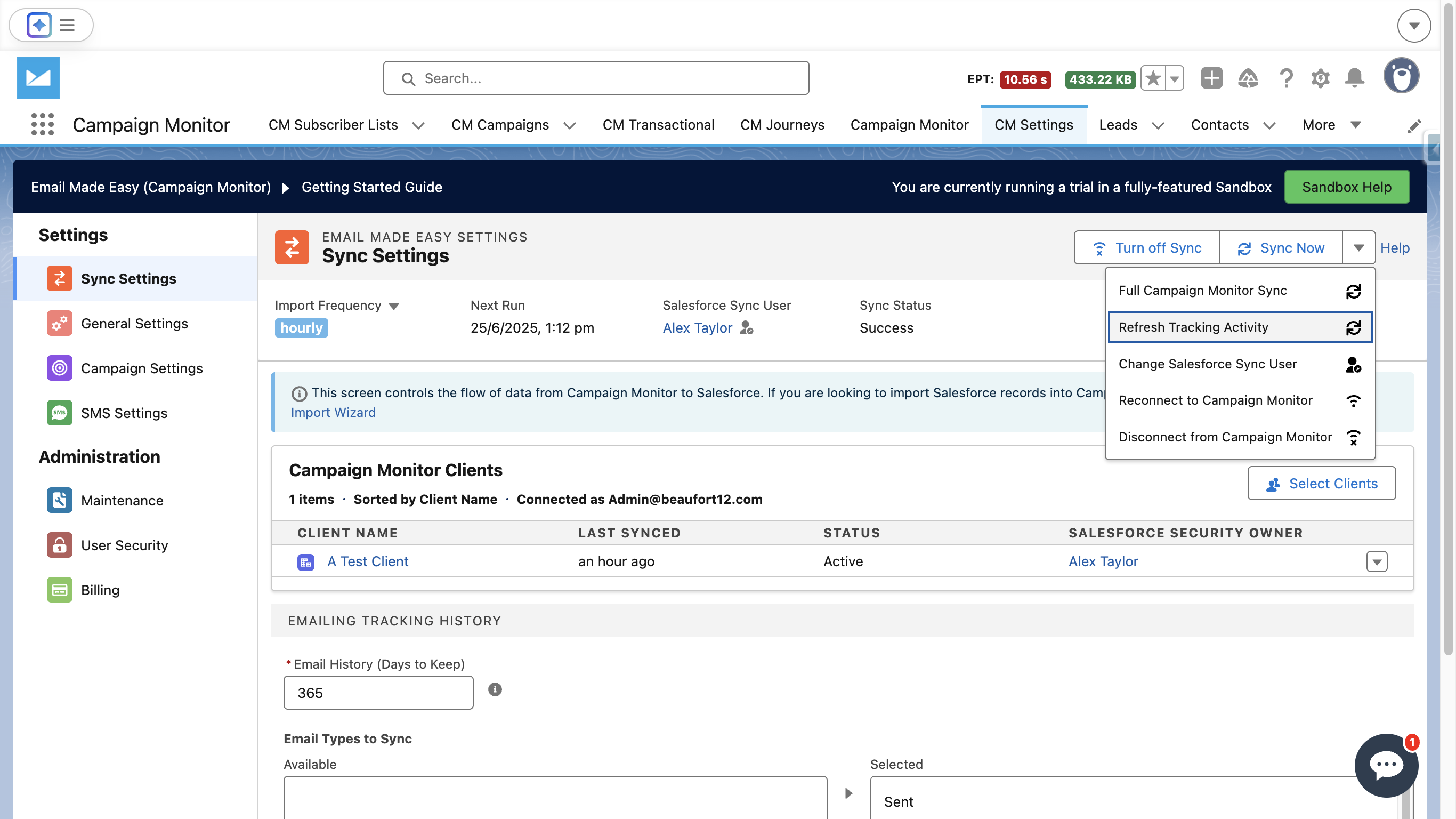Click Sync Now button
Viewport: 1456px width, 819px height.
(1280, 247)
